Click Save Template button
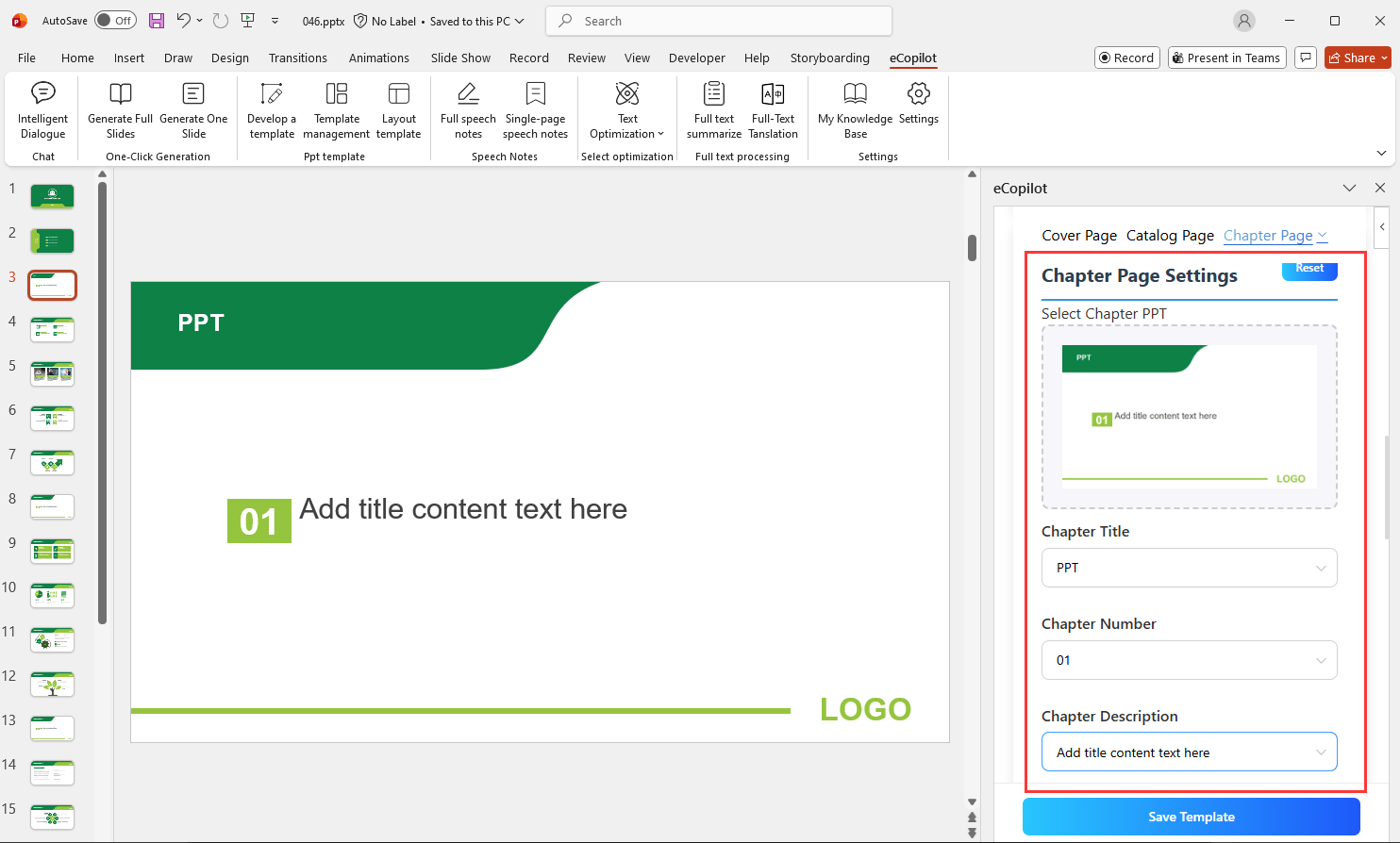The height and width of the screenshot is (843, 1400). tap(1191, 817)
